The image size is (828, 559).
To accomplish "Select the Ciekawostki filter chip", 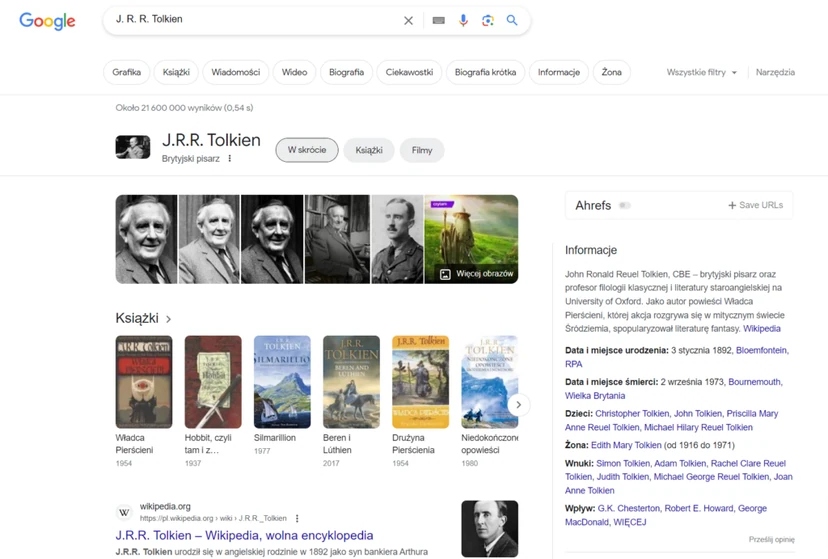I will click(x=409, y=72).
